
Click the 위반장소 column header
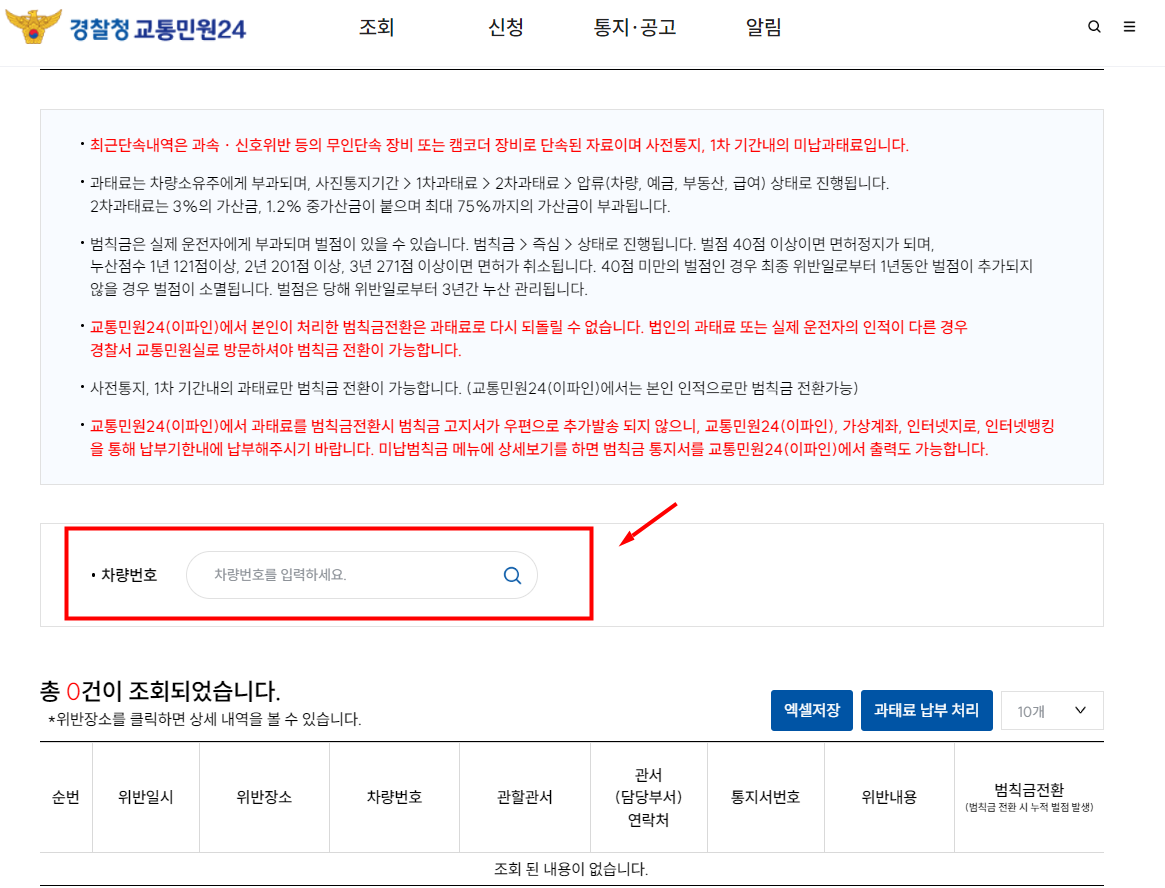pyautogui.click(x=264, y=797)
